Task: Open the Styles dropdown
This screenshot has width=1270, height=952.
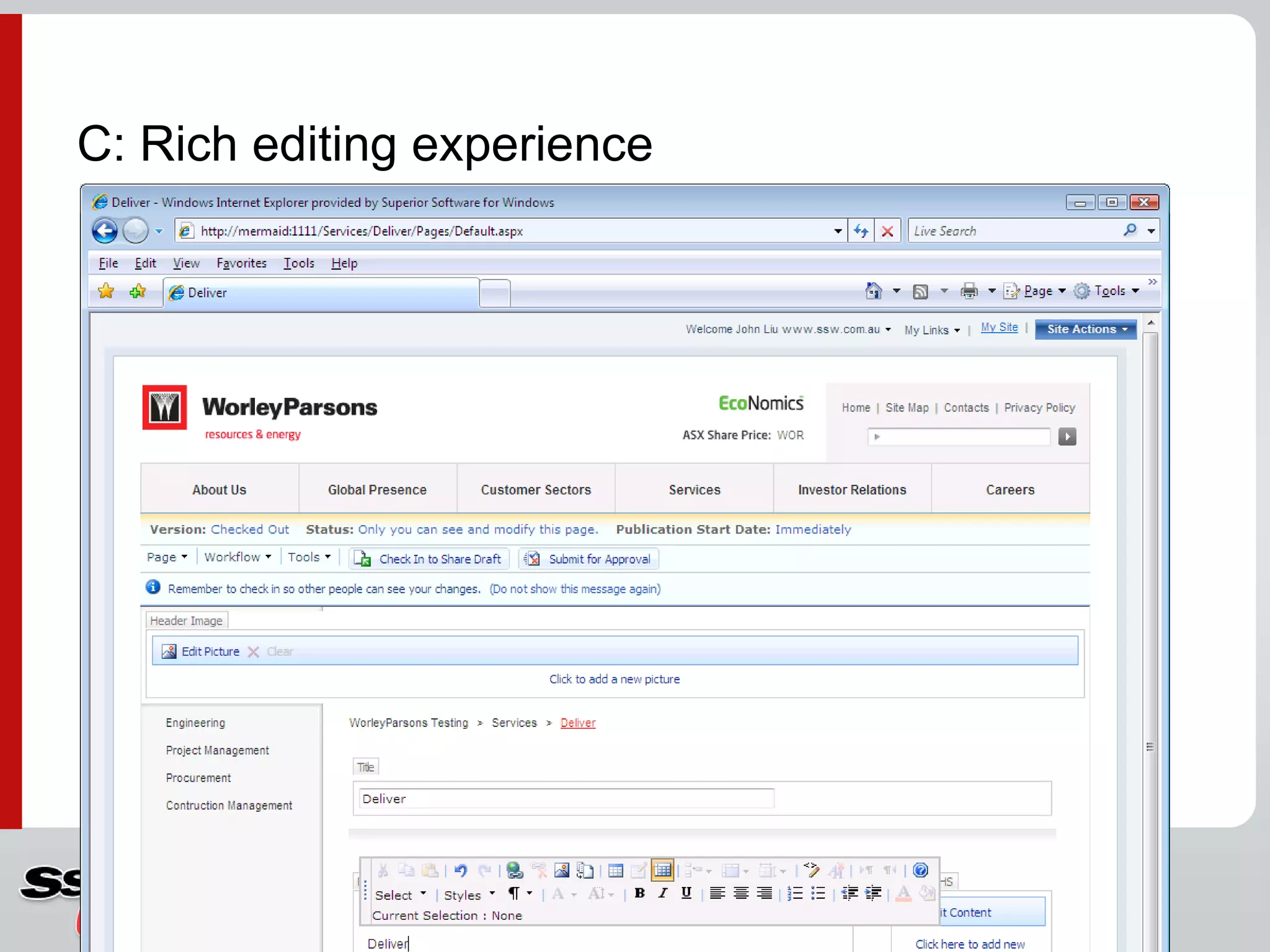Action: (469, 895)
